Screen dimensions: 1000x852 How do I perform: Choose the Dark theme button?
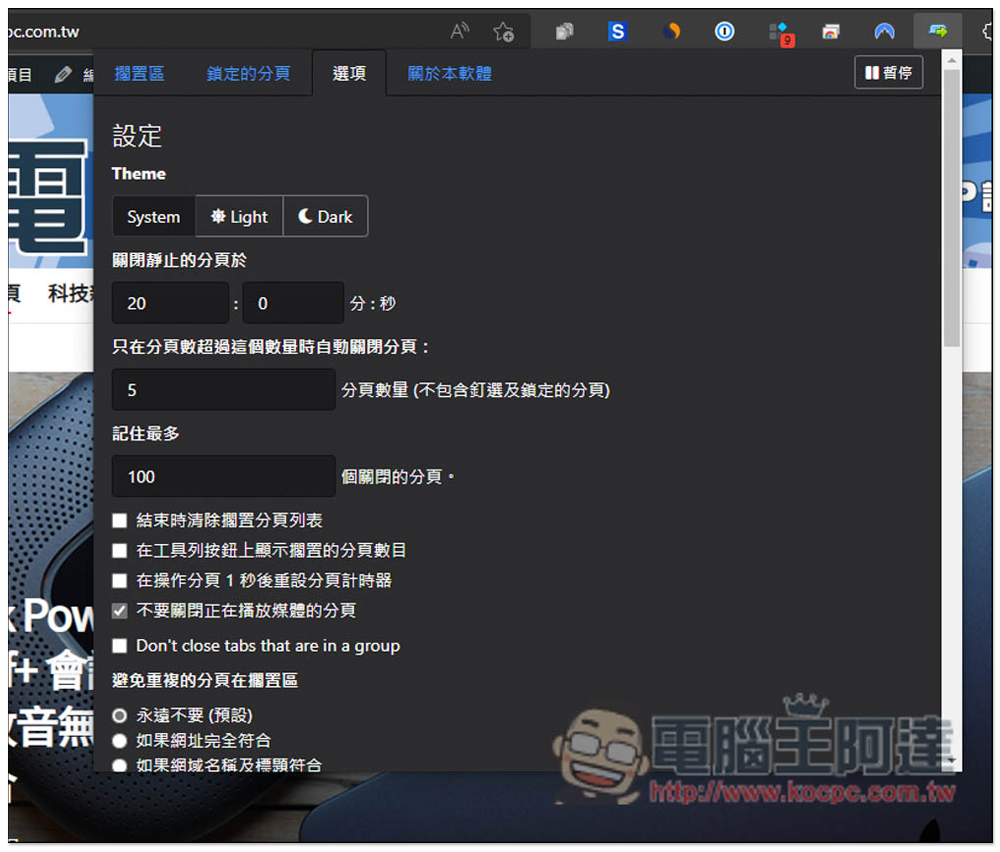click(325, 217)
